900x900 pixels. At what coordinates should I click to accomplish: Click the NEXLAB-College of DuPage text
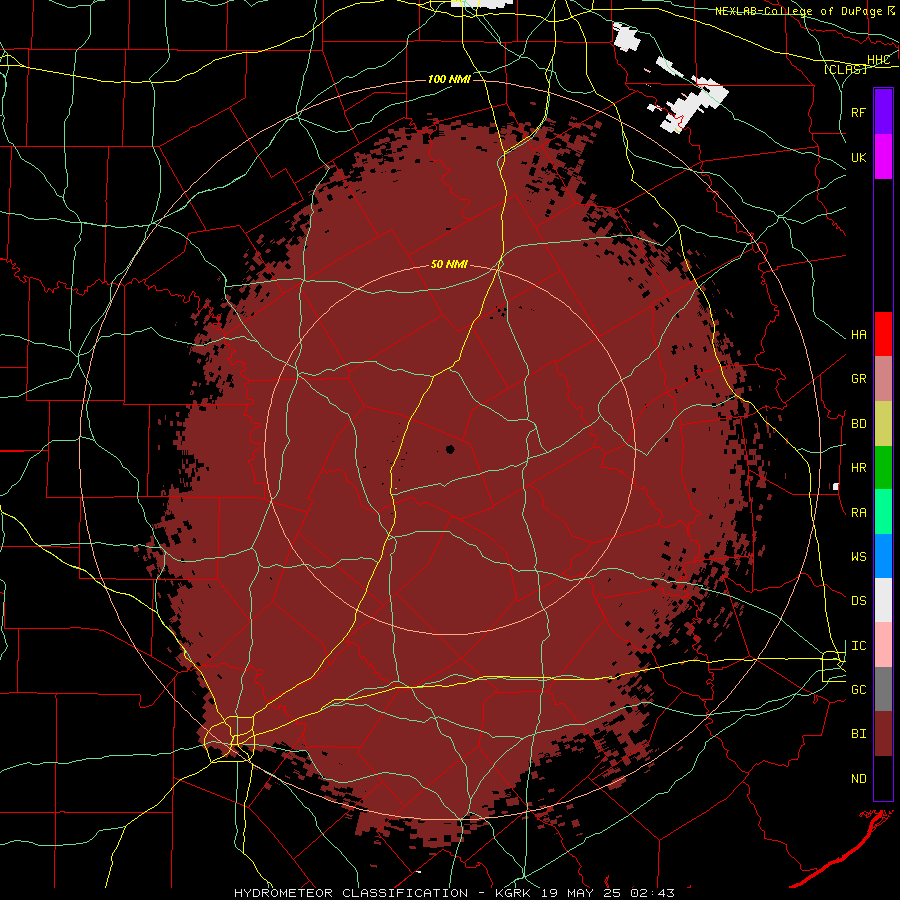pos(801,11)
